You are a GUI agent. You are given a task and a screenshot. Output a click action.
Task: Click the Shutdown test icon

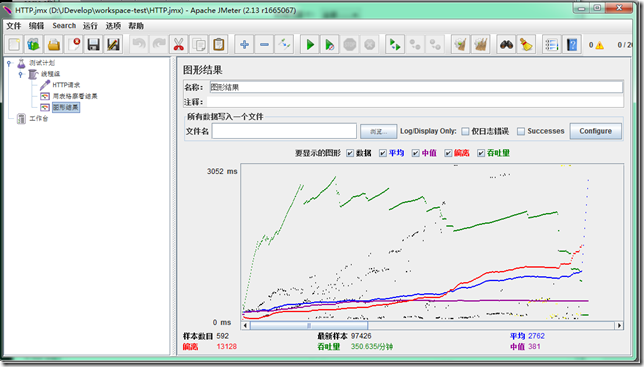(369, 44)
